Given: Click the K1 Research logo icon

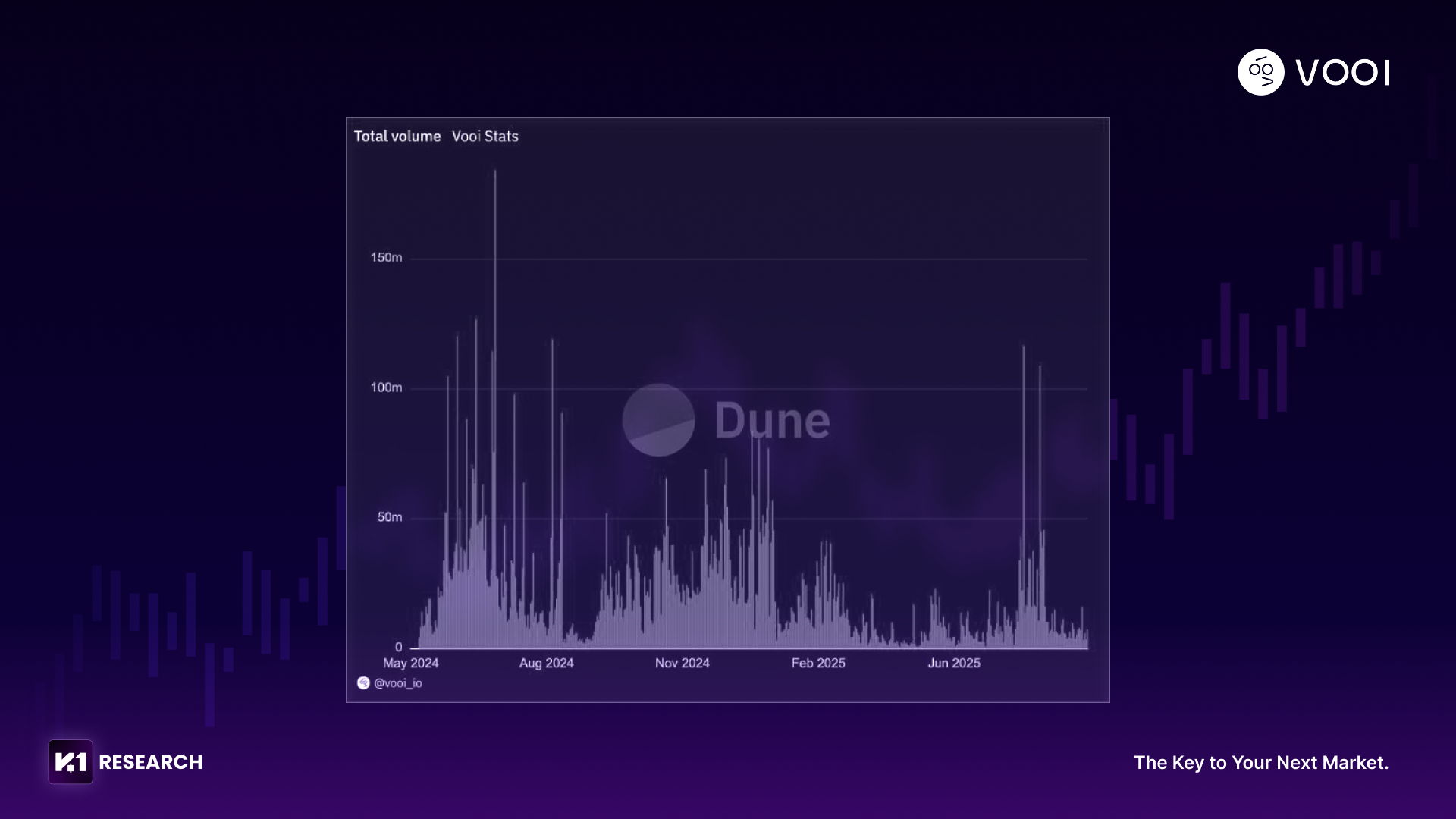Looking at the screenshot, I should (x=71, y=762).
